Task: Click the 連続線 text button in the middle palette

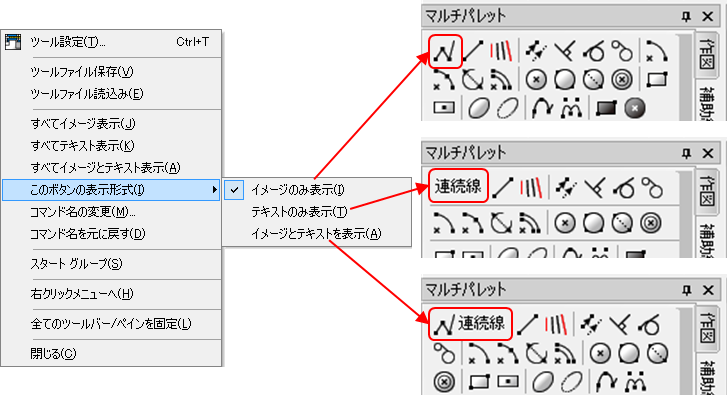Action: (x=458, y=186)
